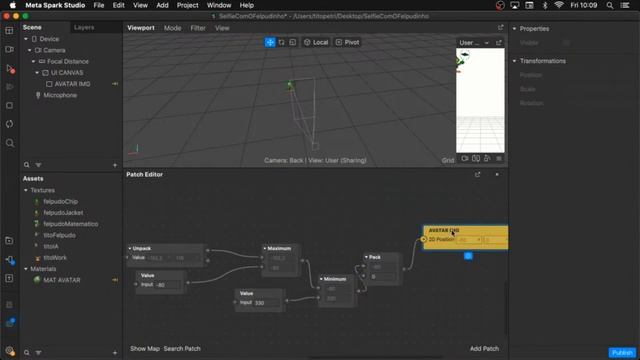Select the rotate manipulator tool in viewport
The image size is (640, 360).
point(281,42)
